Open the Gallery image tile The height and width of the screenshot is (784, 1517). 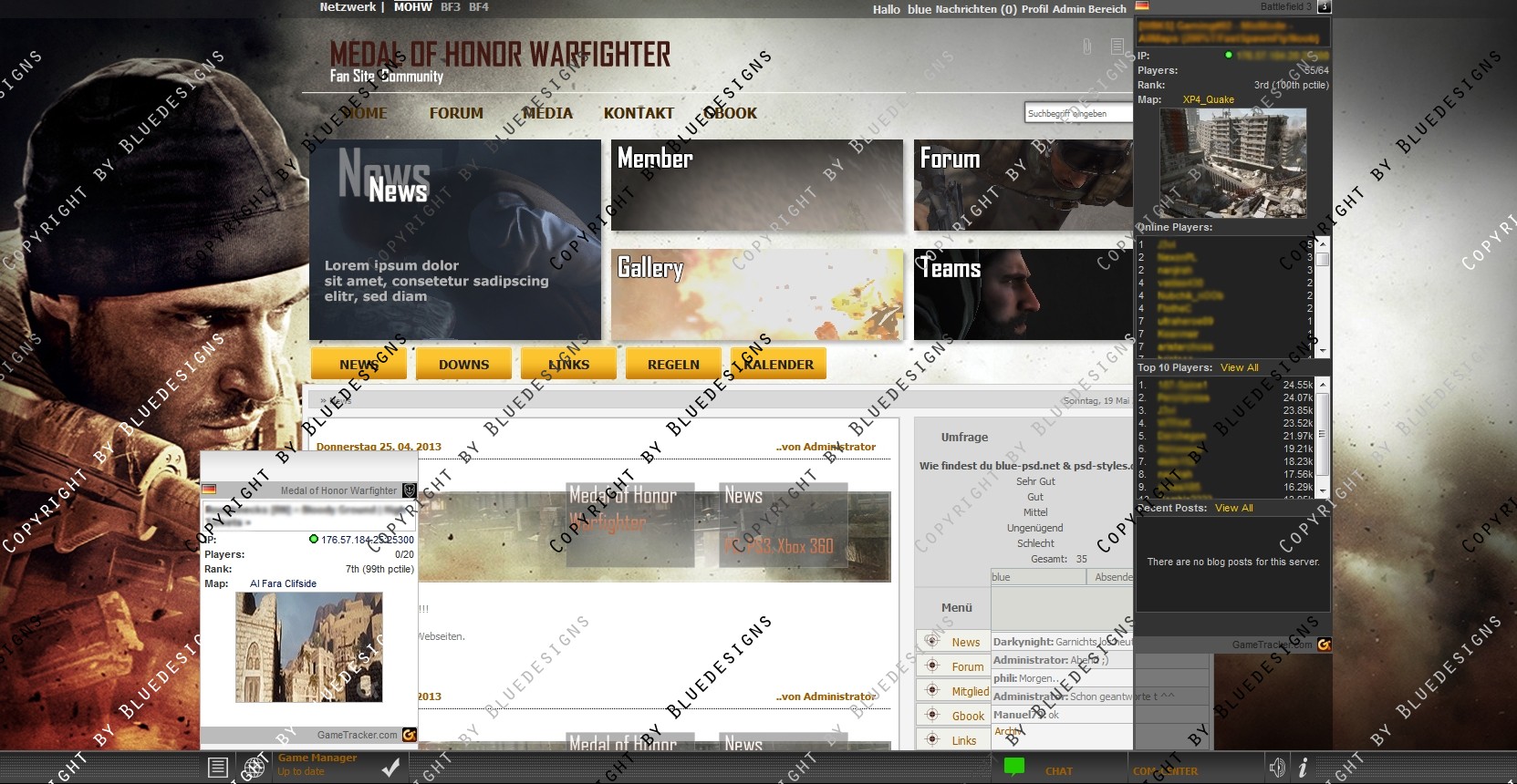click(x=757, y=294)
